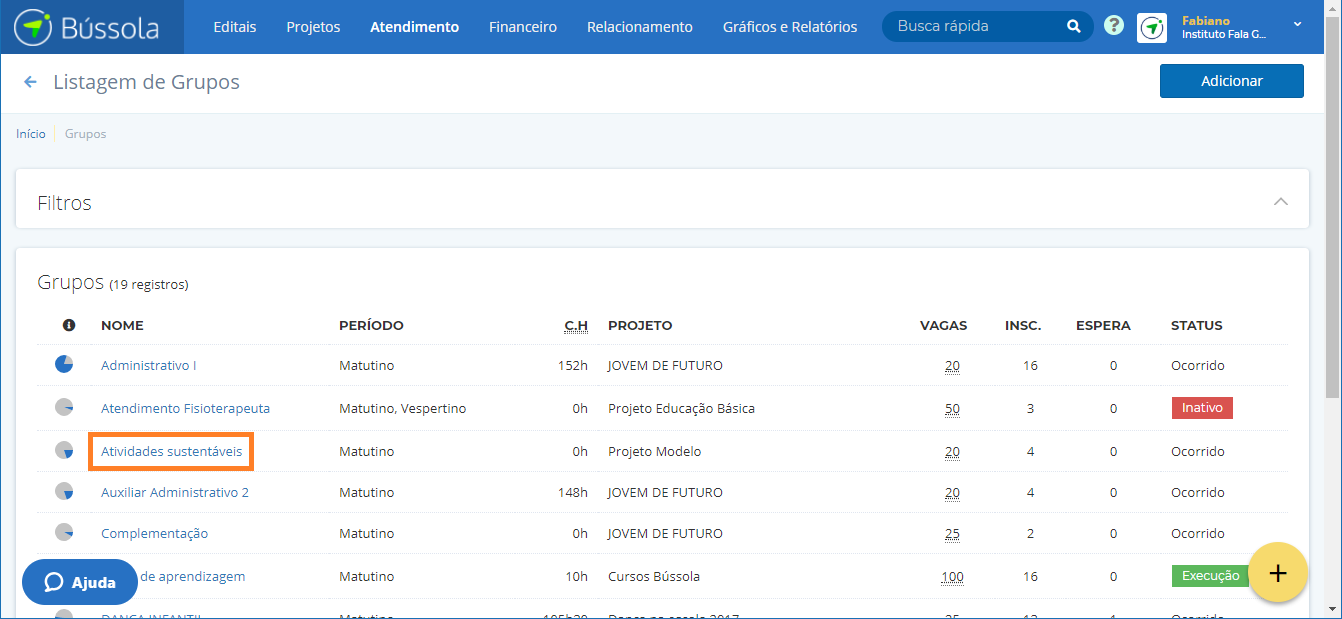This screenshot has width=1342, height=619.
Task: Click the Busca rápida search field
Action: click(975, 27)
